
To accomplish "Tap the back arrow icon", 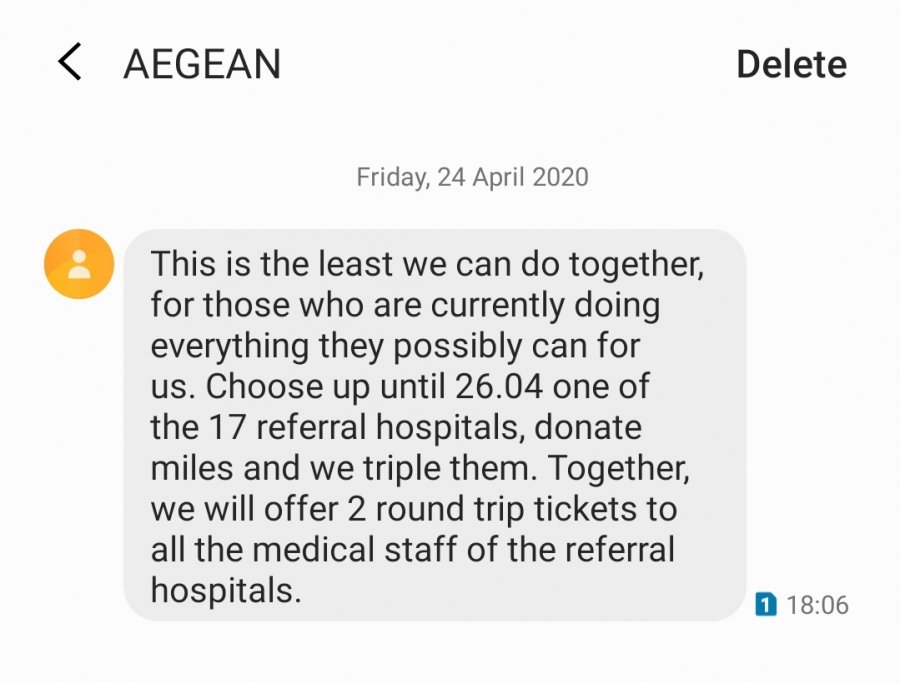I will (x=69, y=63).
